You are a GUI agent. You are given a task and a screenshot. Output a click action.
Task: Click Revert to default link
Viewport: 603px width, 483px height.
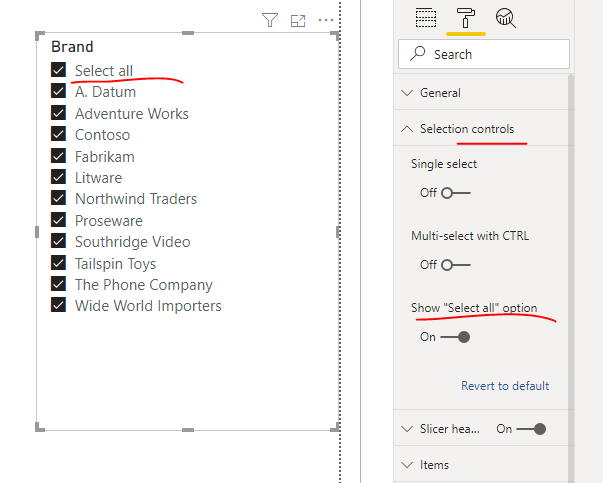coord(505,386)
